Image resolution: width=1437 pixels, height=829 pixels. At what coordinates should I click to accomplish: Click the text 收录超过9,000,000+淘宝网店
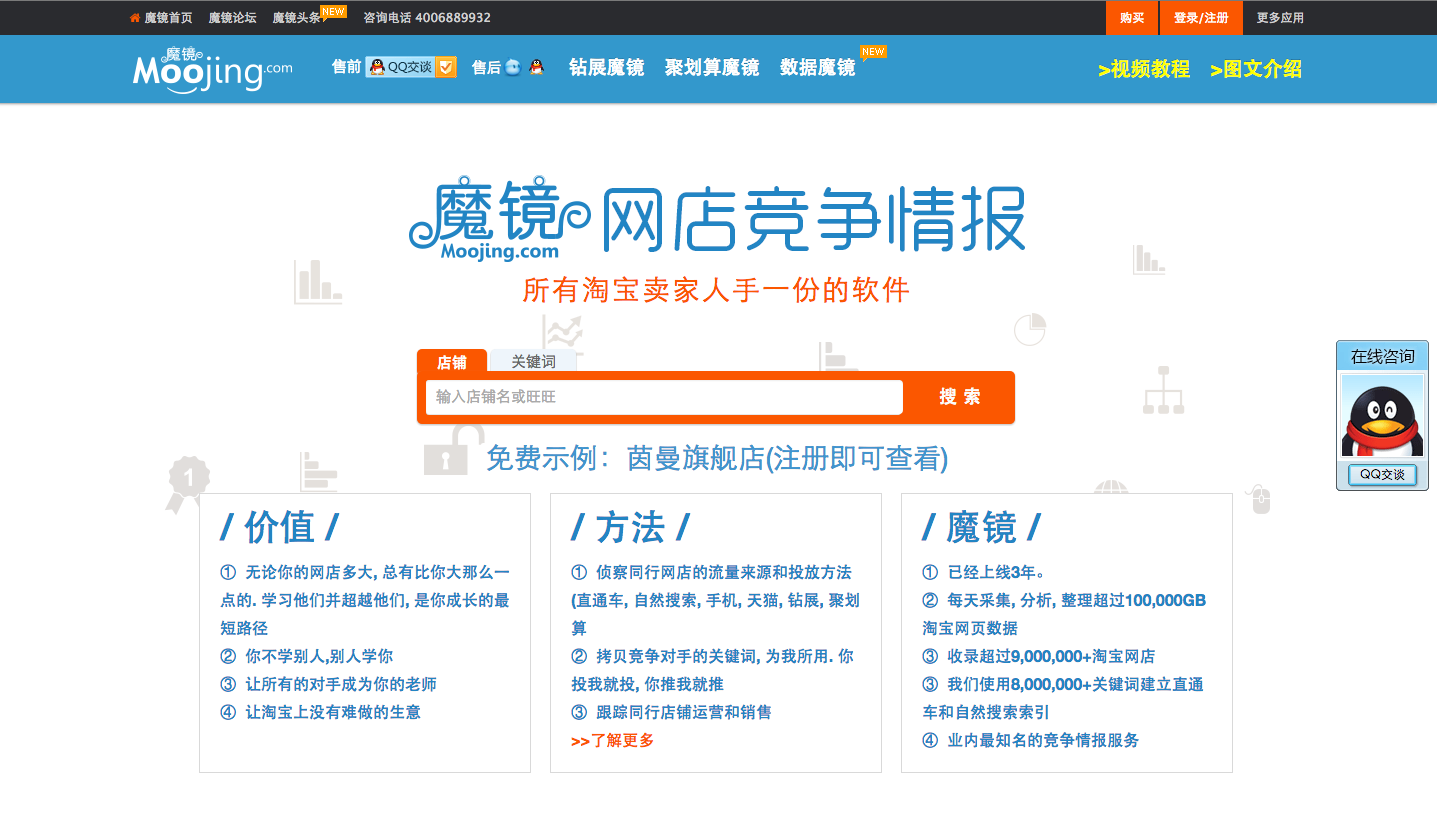1051,657
